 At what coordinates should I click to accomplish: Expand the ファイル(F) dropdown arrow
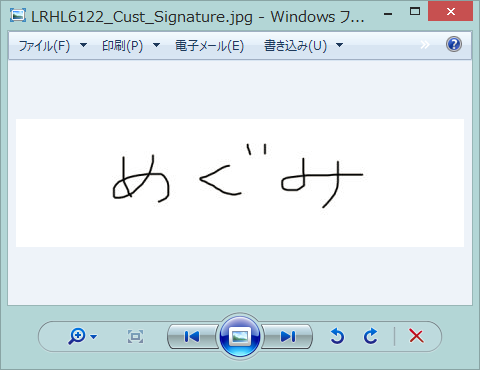pyautogui.click(x=84, y=45)
